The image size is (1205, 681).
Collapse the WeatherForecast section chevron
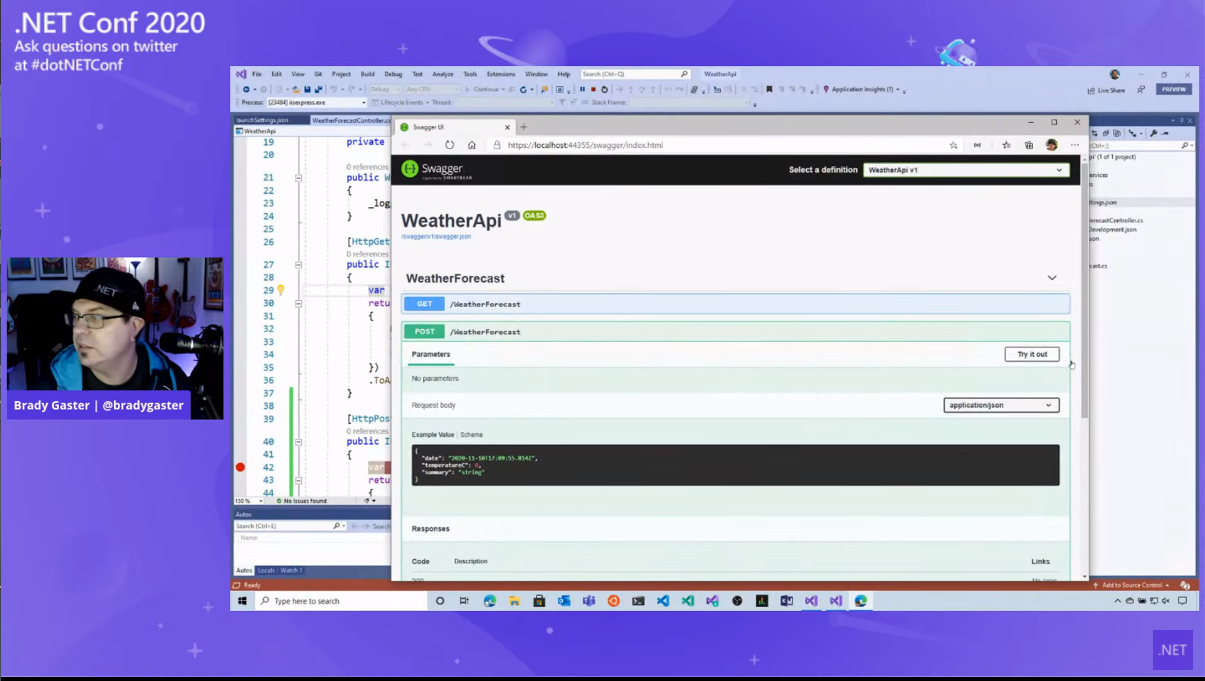tap(1052, 278)
